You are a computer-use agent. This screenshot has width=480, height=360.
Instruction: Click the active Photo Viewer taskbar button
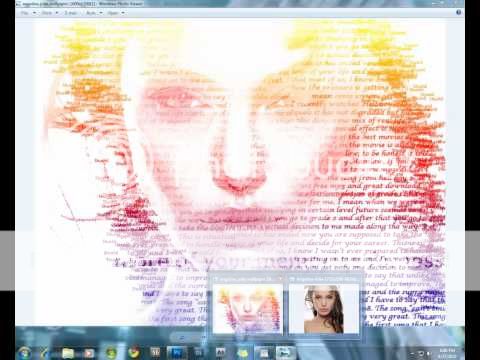pyautogui.click(x=285, y=353)
